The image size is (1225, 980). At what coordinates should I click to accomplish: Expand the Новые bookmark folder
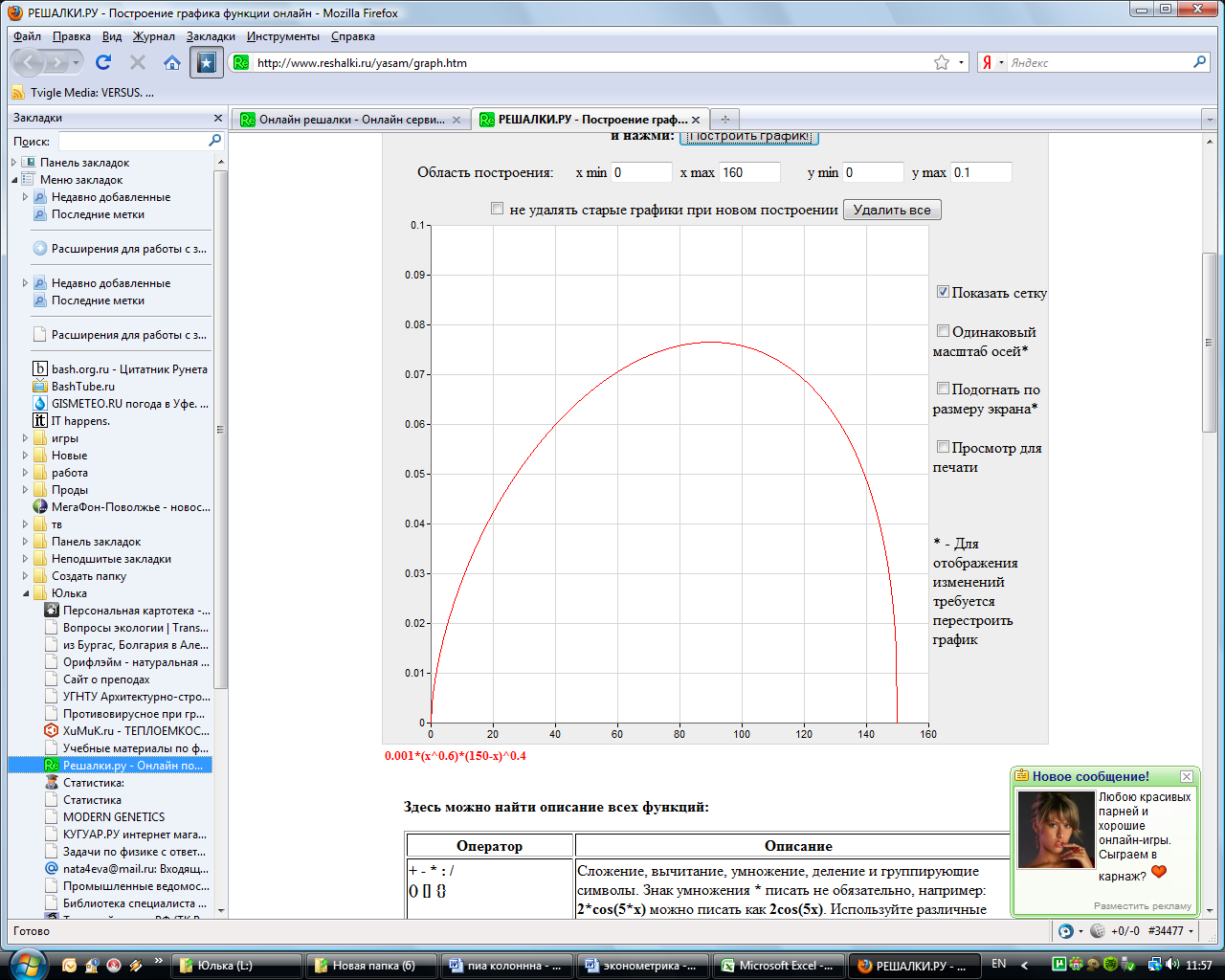[25, 456]
